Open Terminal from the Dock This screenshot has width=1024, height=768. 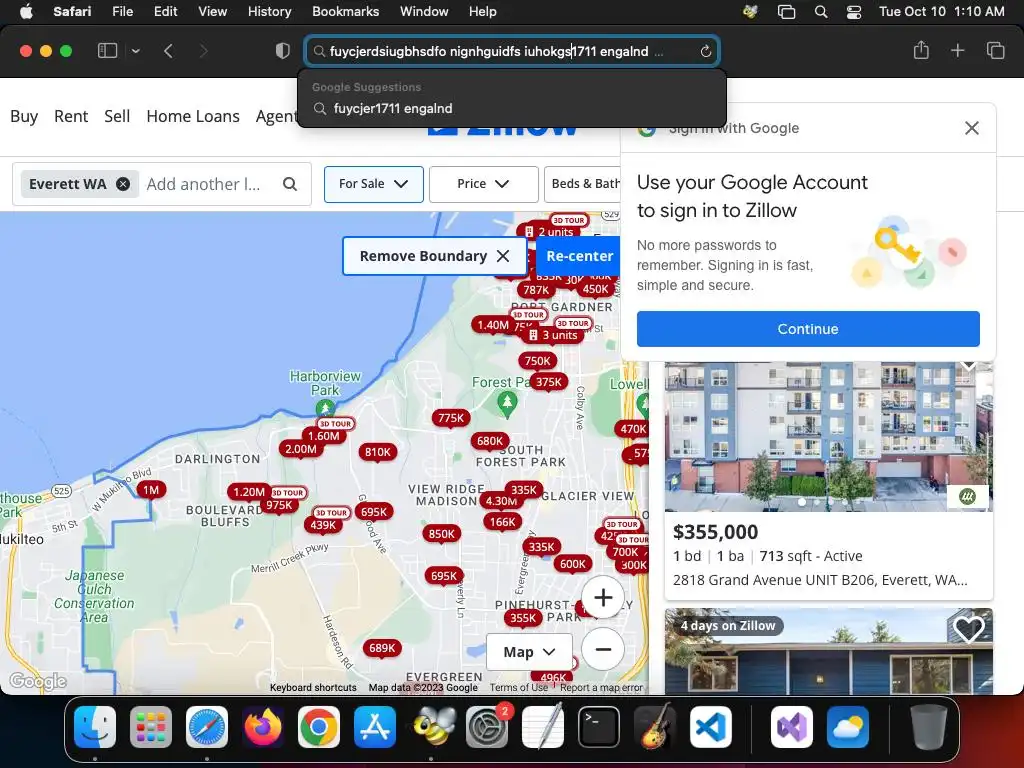pos(599,727)
